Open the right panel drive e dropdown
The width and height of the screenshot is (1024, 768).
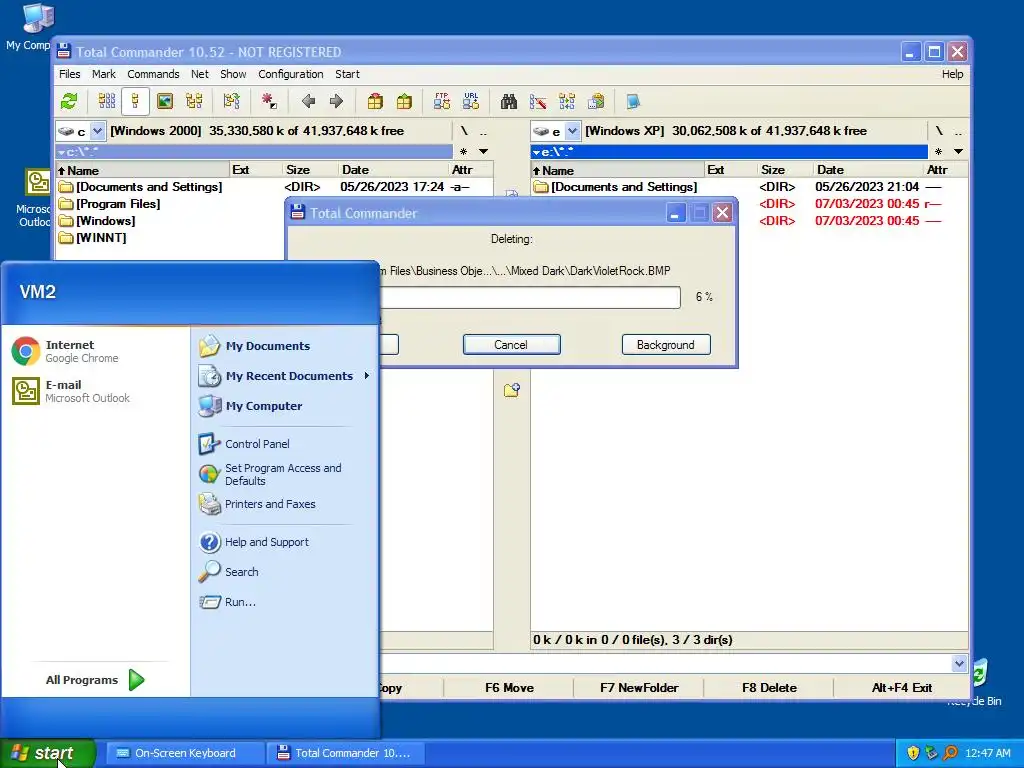click(573, 131)
